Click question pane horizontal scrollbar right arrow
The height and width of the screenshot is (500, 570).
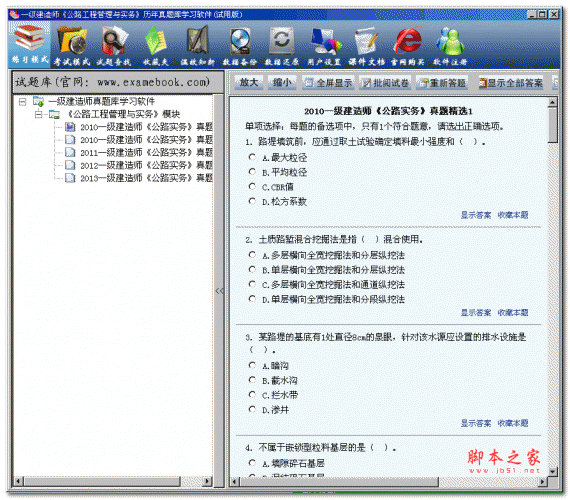pyautogui.click(x=542, y=481)
